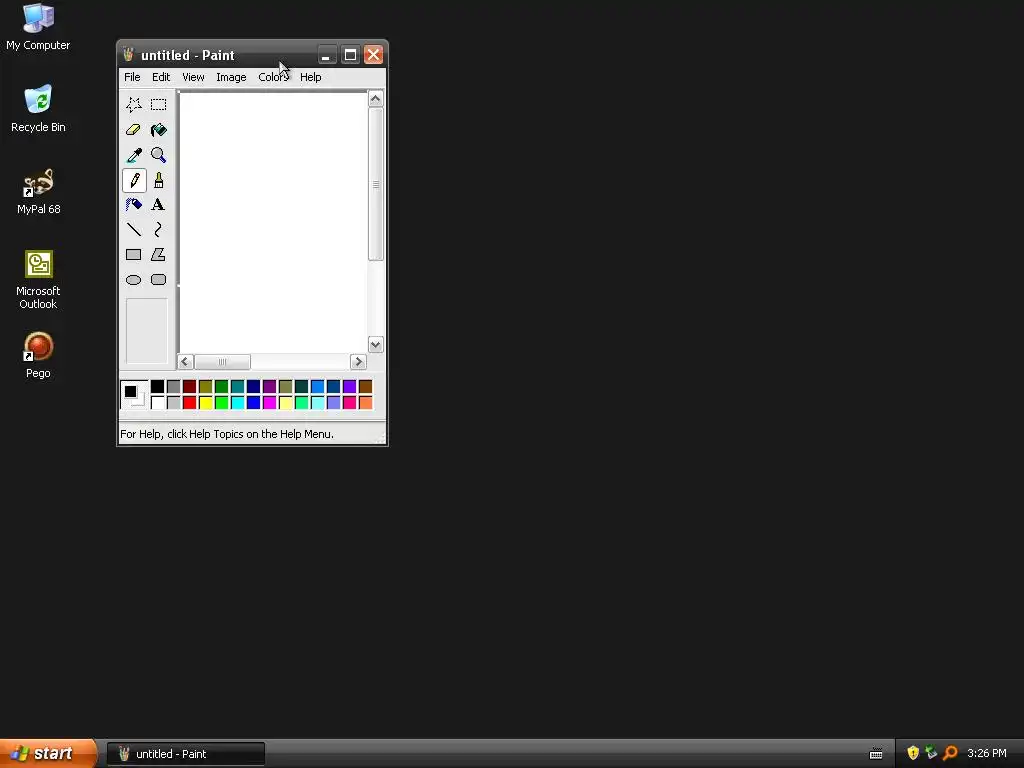Select the Airbrush spray tool
Viewport: 1024px width, 768px height.
click(134, 204)
